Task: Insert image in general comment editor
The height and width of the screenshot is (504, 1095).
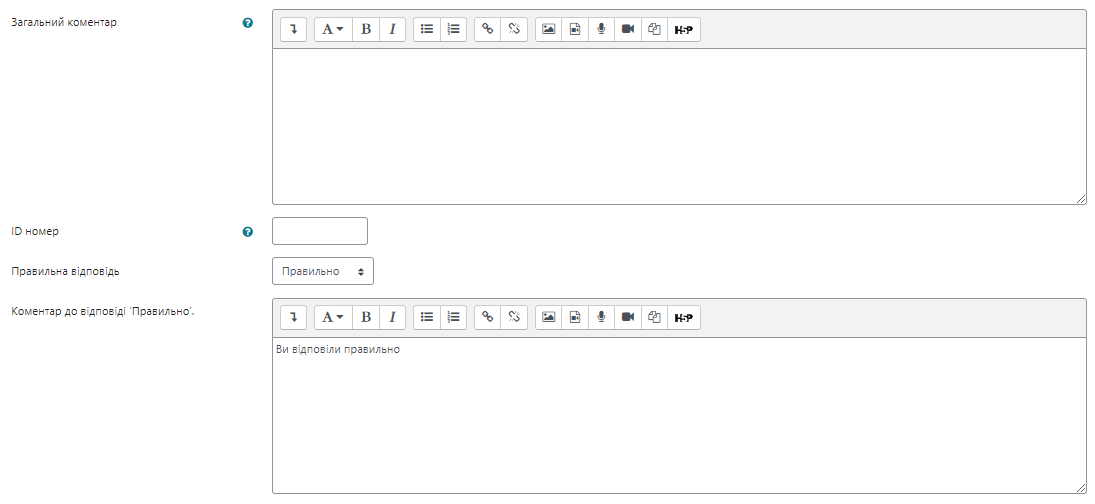Action: (549, 29)
